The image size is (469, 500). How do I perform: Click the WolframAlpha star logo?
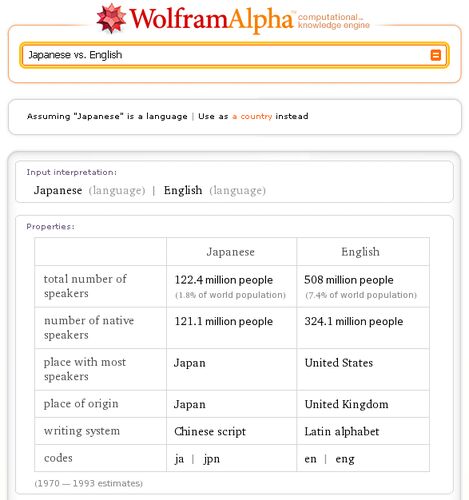click(x=111, y=19)
